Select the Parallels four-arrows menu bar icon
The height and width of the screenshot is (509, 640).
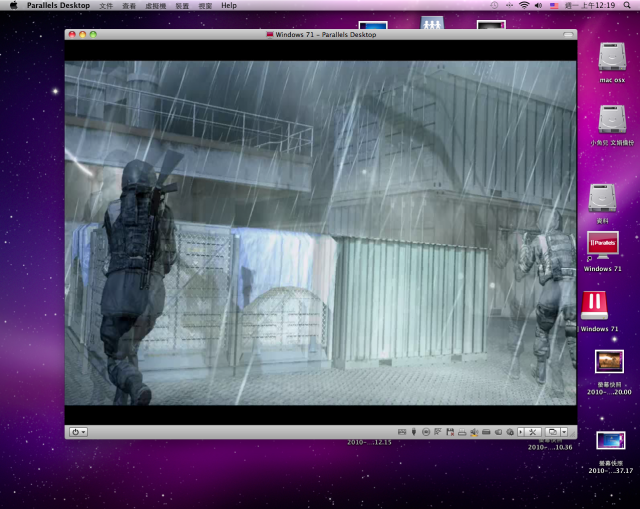[509, 5]
